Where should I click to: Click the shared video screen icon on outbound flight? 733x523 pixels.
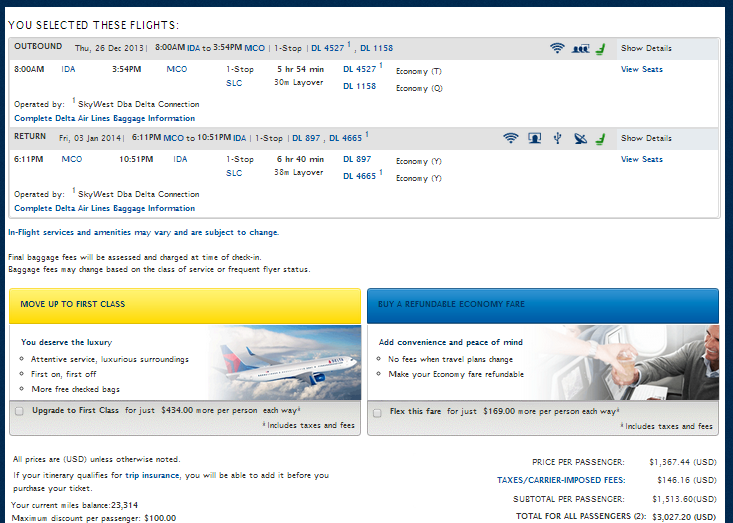pyautogui.click(x=581, y=49)
